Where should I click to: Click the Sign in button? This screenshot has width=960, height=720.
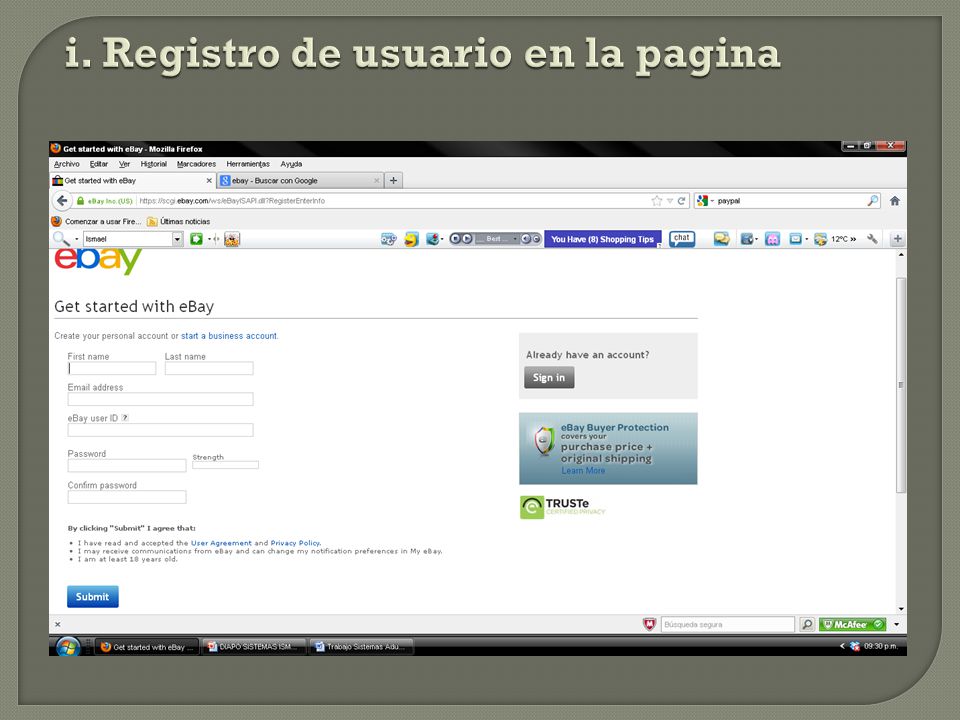pos(549,378)
